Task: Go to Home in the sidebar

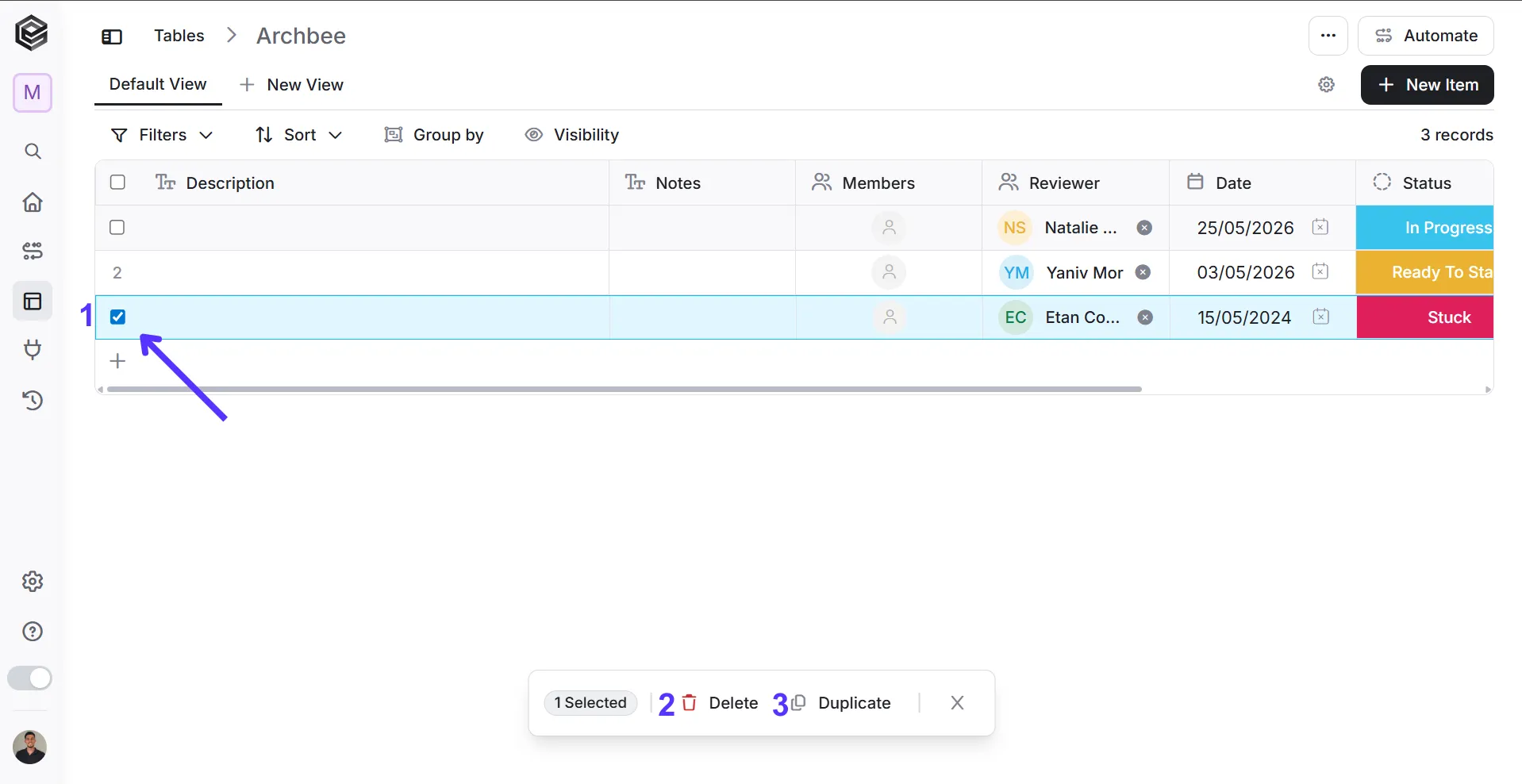Action: click(33, 202)
